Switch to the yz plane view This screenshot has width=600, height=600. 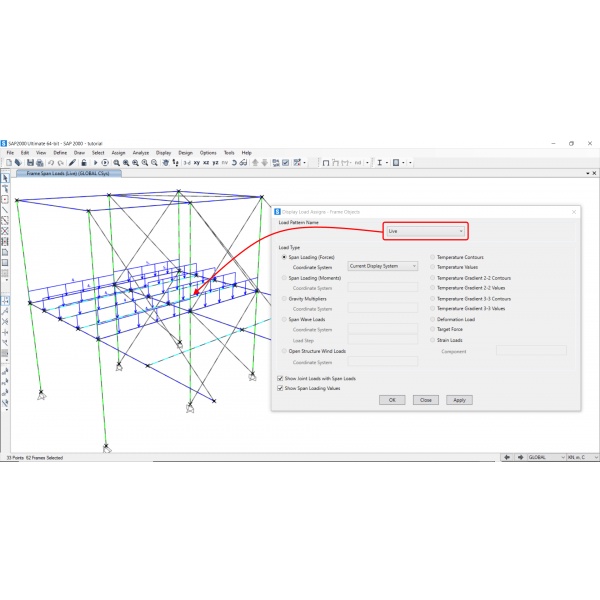[215, 162]
